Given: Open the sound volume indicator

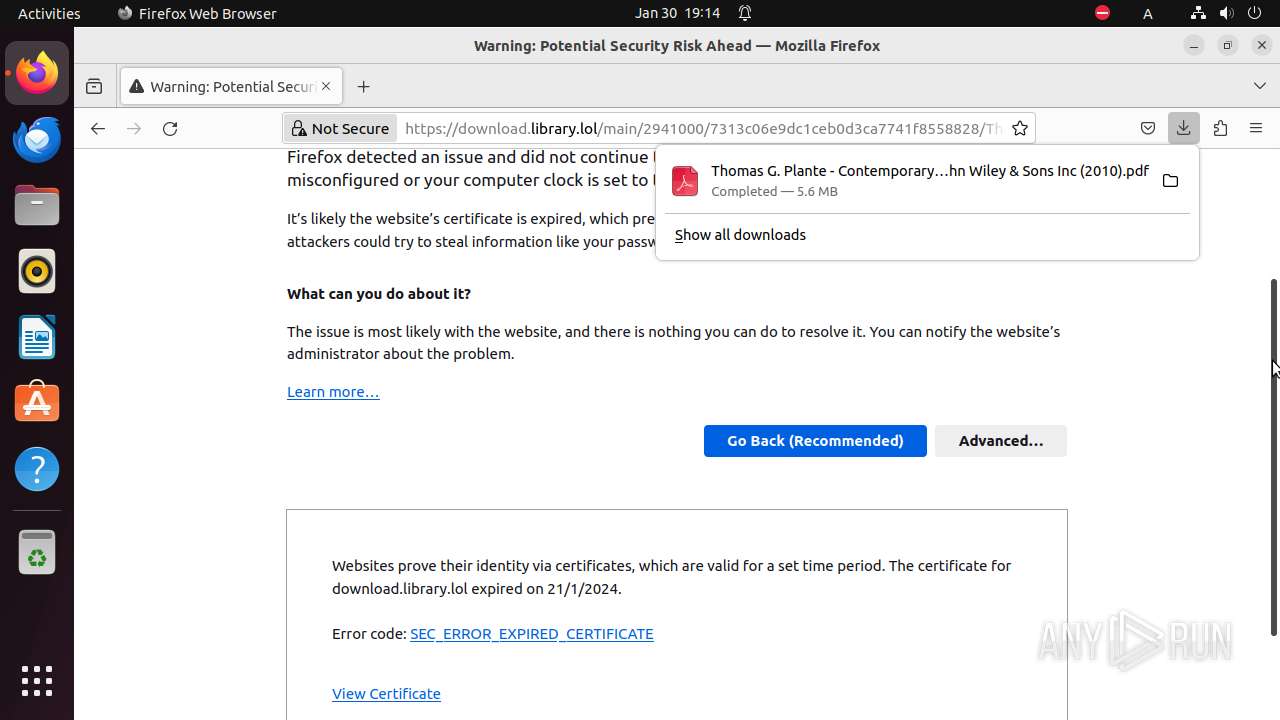Looking at the screenshot, I should tap(1226, 13).
